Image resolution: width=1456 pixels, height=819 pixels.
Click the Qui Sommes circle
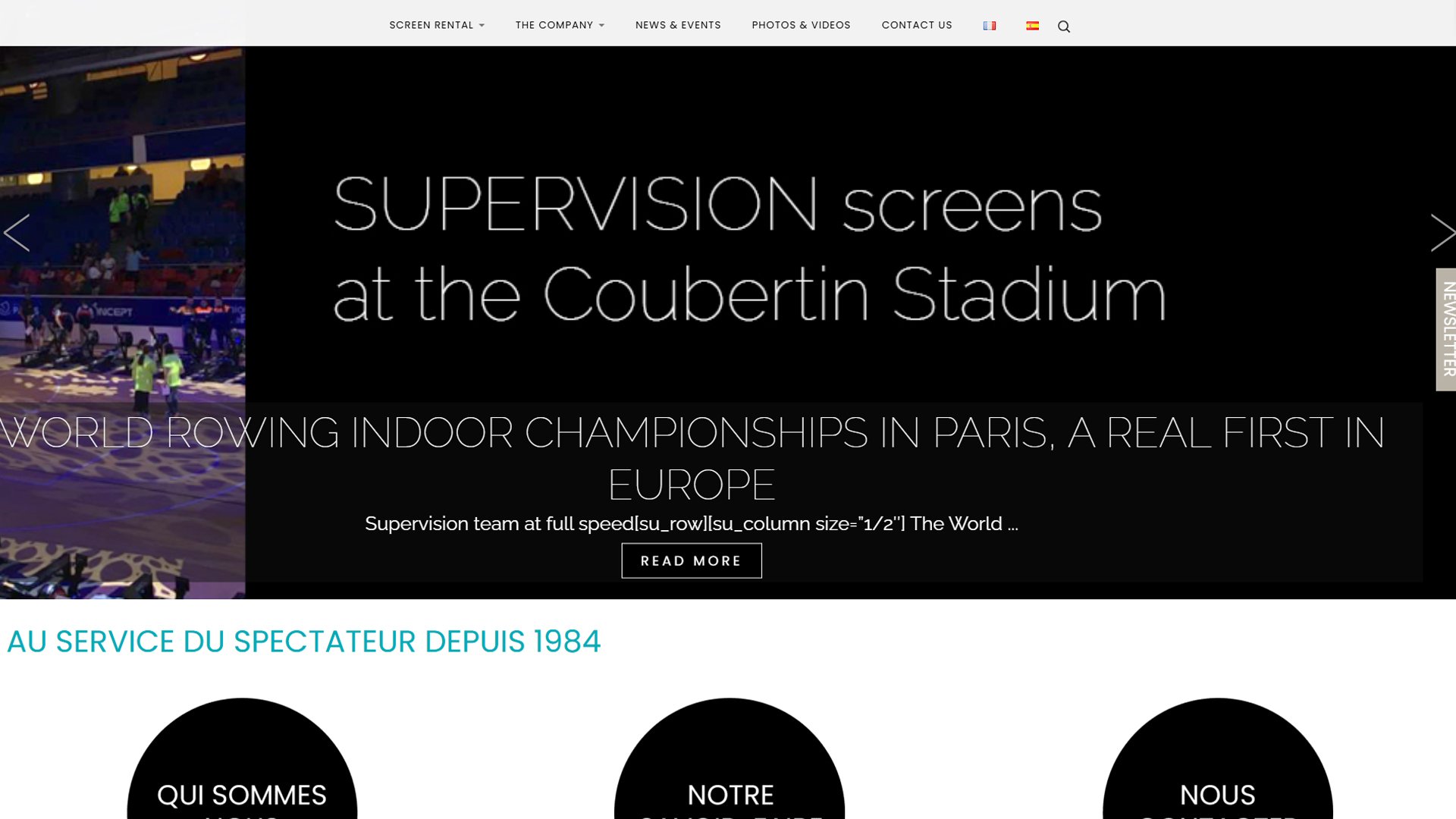[x=242, y=758]
